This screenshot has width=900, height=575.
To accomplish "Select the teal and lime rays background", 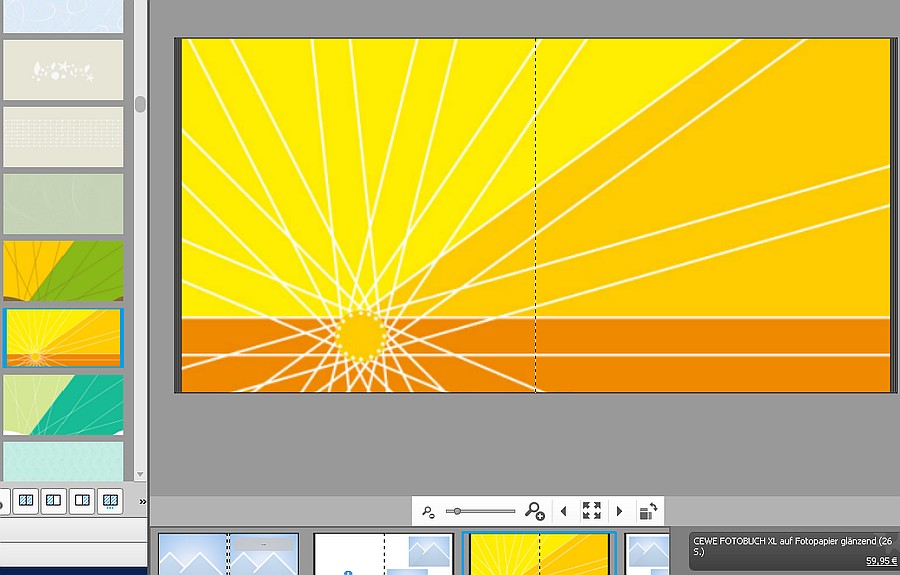I will pyautogui.click(x=63, y=405).
